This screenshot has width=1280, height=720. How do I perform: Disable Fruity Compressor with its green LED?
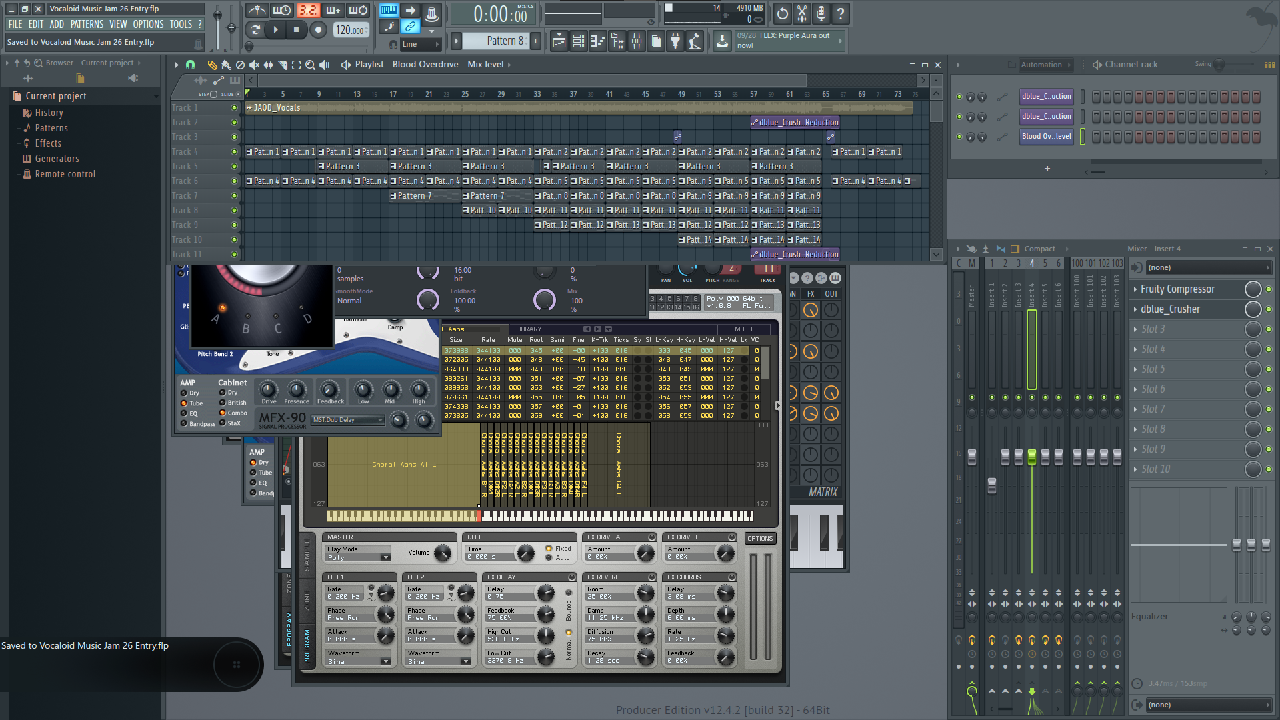(x=1269, y=289)
